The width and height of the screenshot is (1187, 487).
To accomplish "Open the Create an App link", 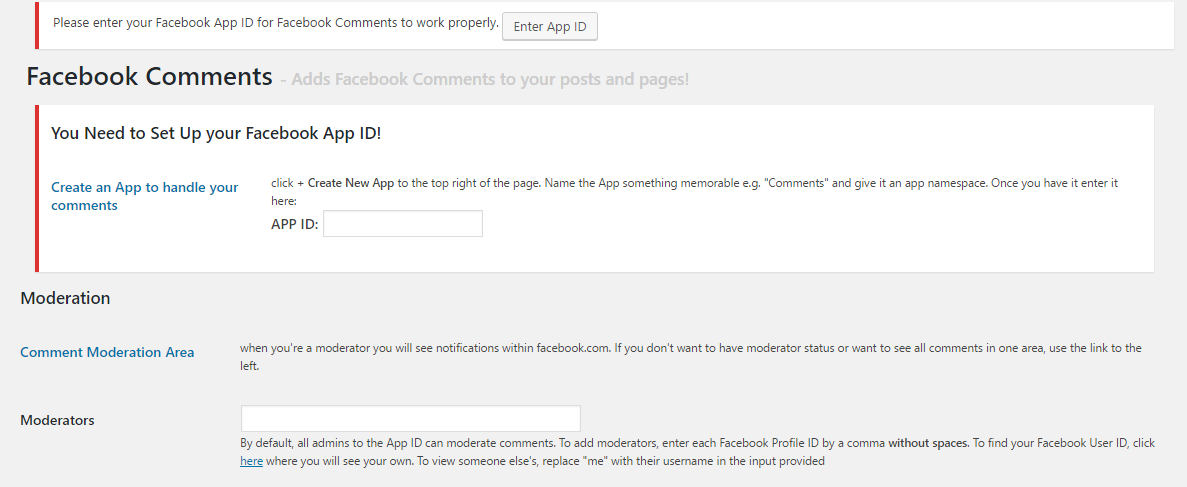I will (145, 196).
